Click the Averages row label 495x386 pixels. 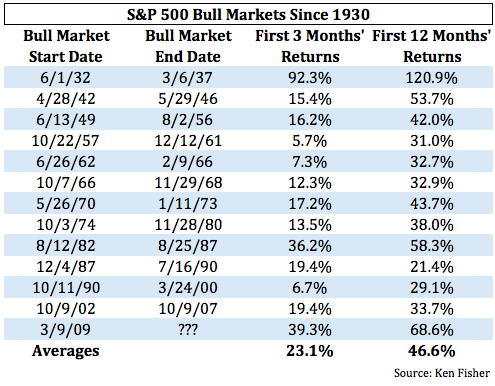pos(66,351)
